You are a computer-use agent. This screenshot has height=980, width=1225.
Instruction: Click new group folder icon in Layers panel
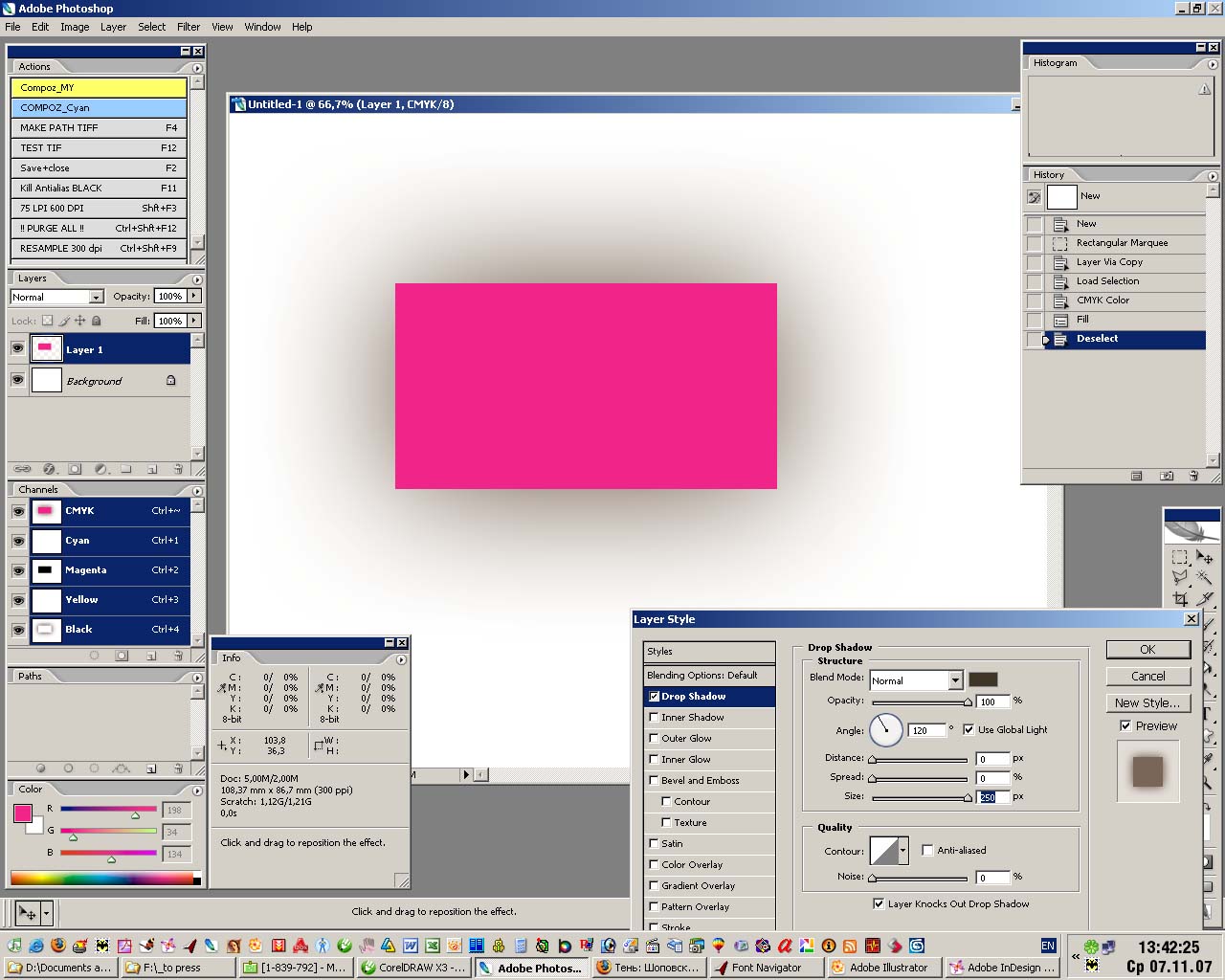point(126,469)
